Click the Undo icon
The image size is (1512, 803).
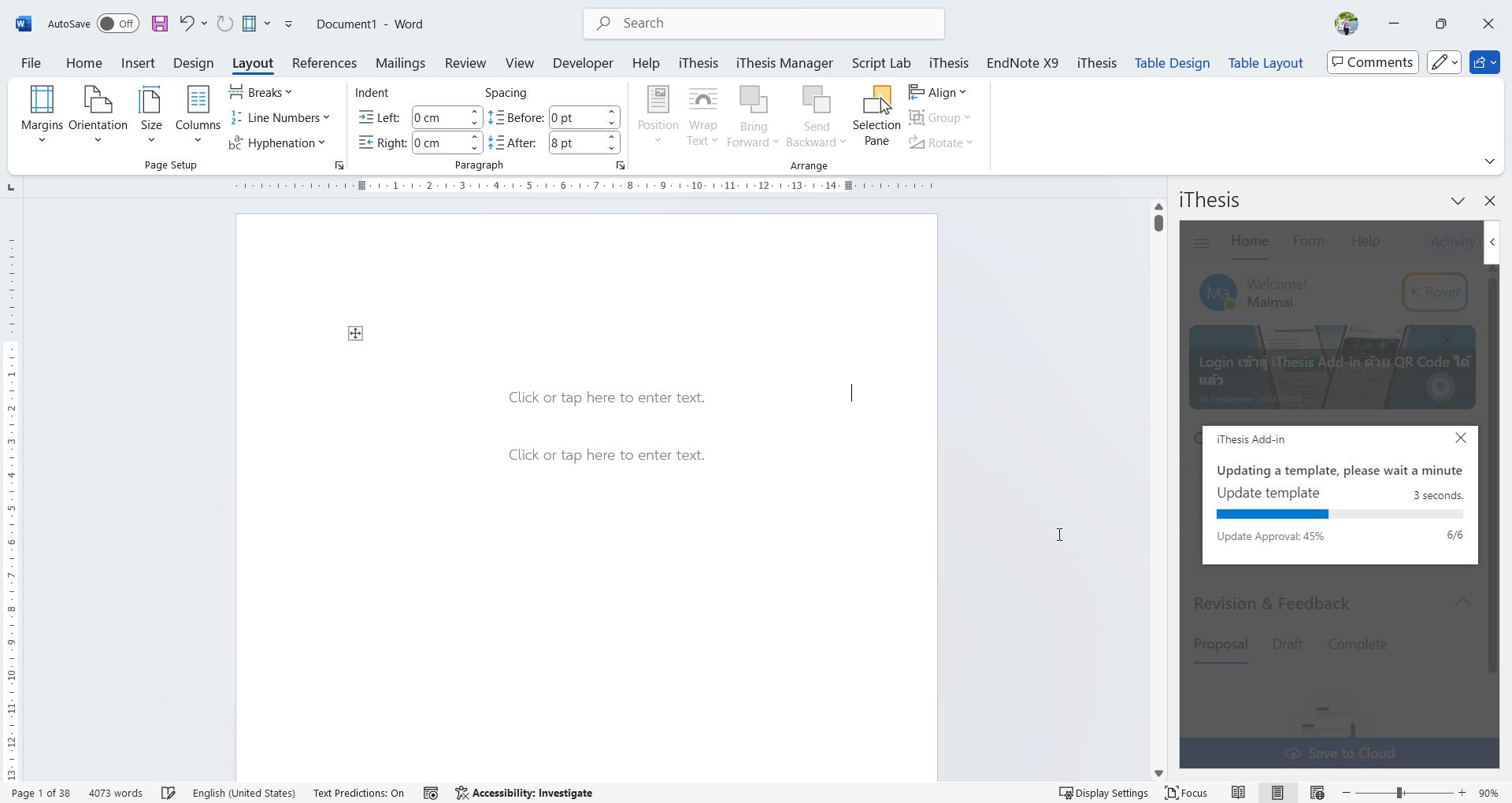click(x=187, y=24)
